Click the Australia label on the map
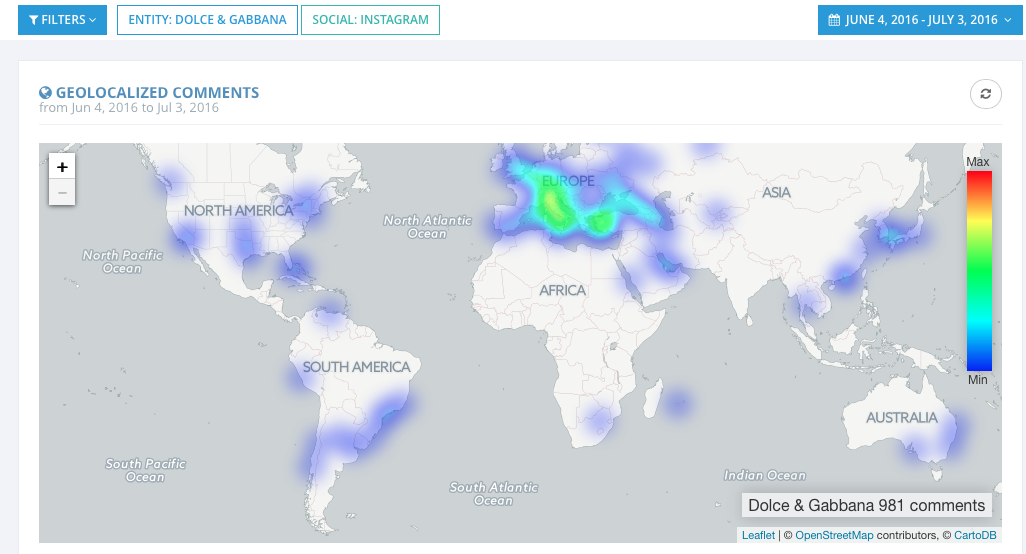This screenshot has width=1026, height=554. [901, 417]
